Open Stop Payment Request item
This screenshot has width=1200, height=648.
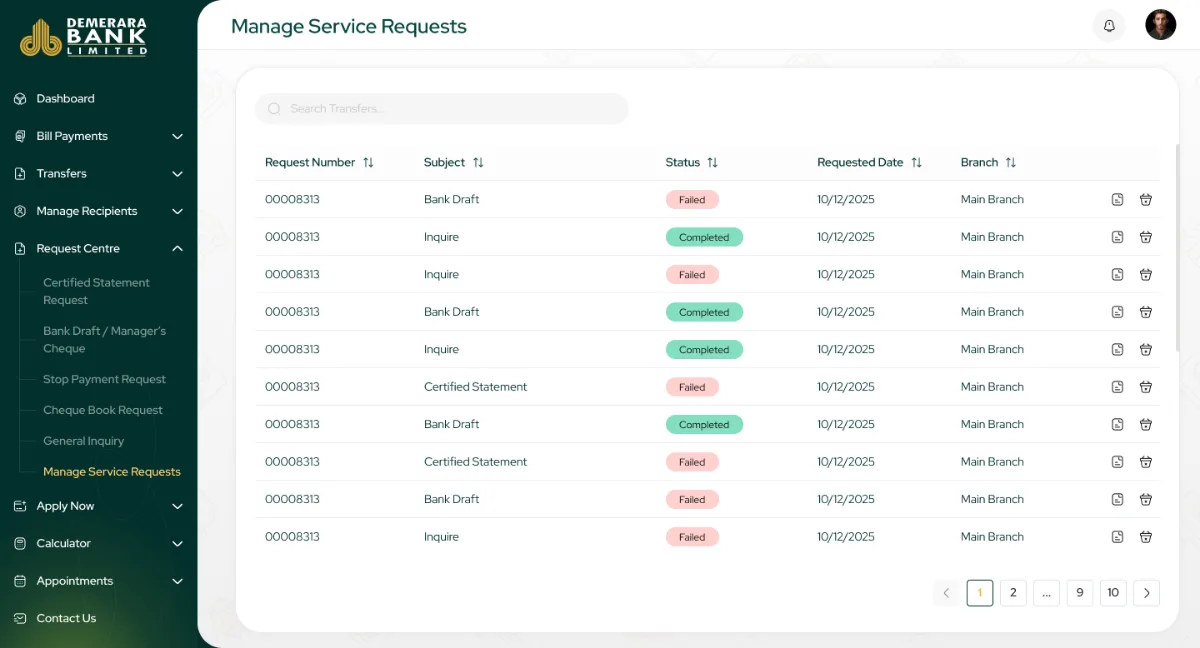click(x=104, y=380)
